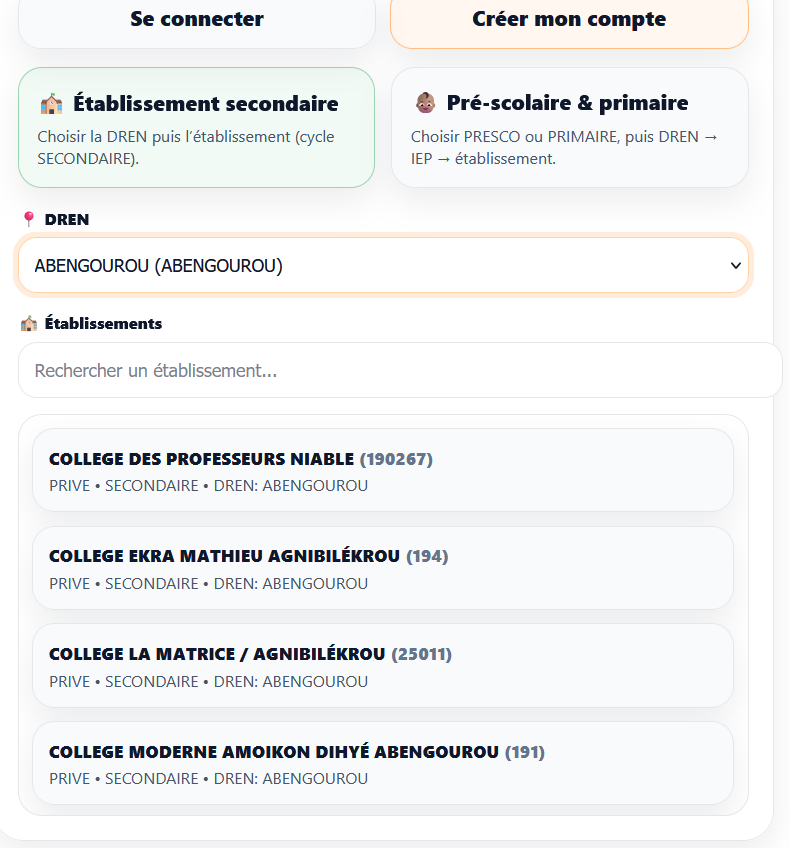Select the Établissement secondaire option card
Image resolution: width=790 pixels, height=848 pixels.
196,127
